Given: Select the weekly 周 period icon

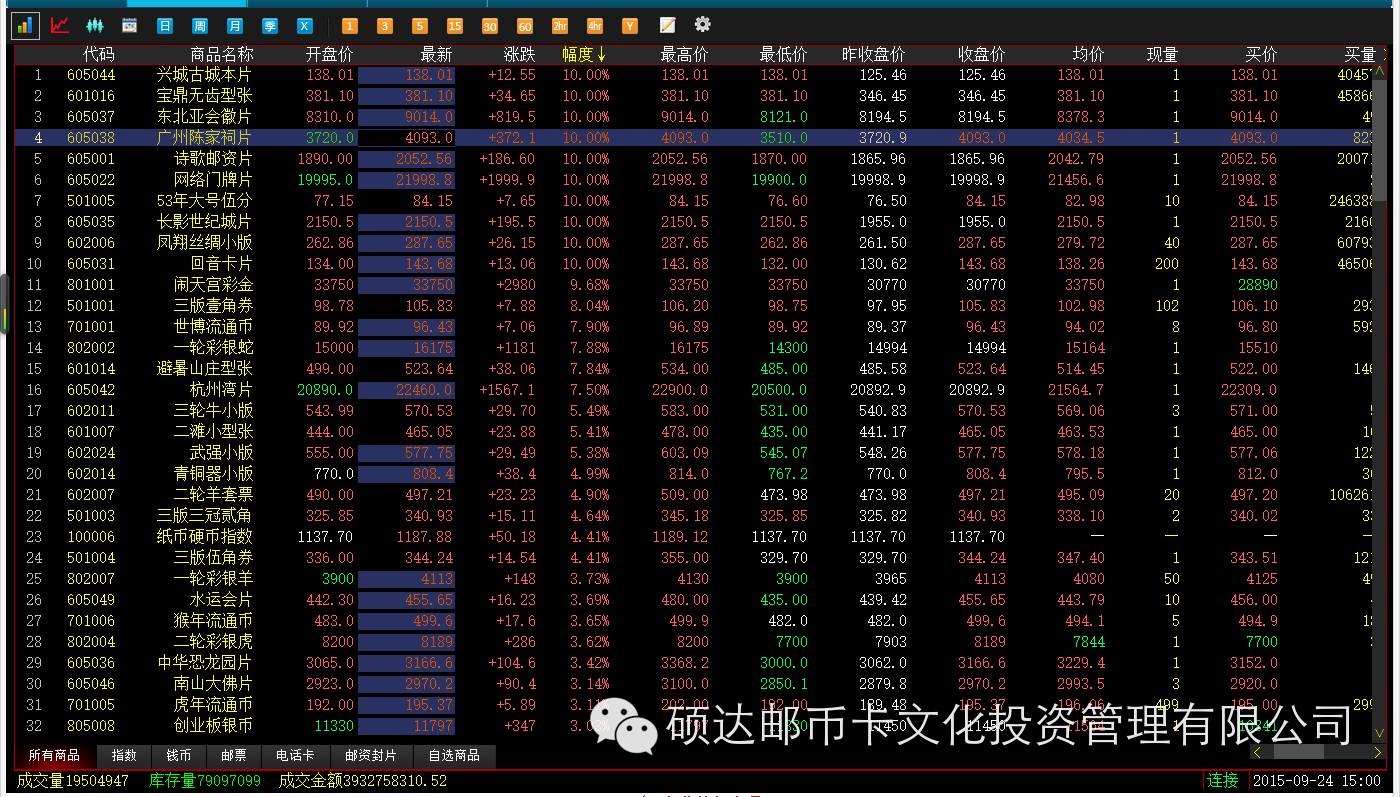Looking at the screenshot, I should (x=200, y=26).
